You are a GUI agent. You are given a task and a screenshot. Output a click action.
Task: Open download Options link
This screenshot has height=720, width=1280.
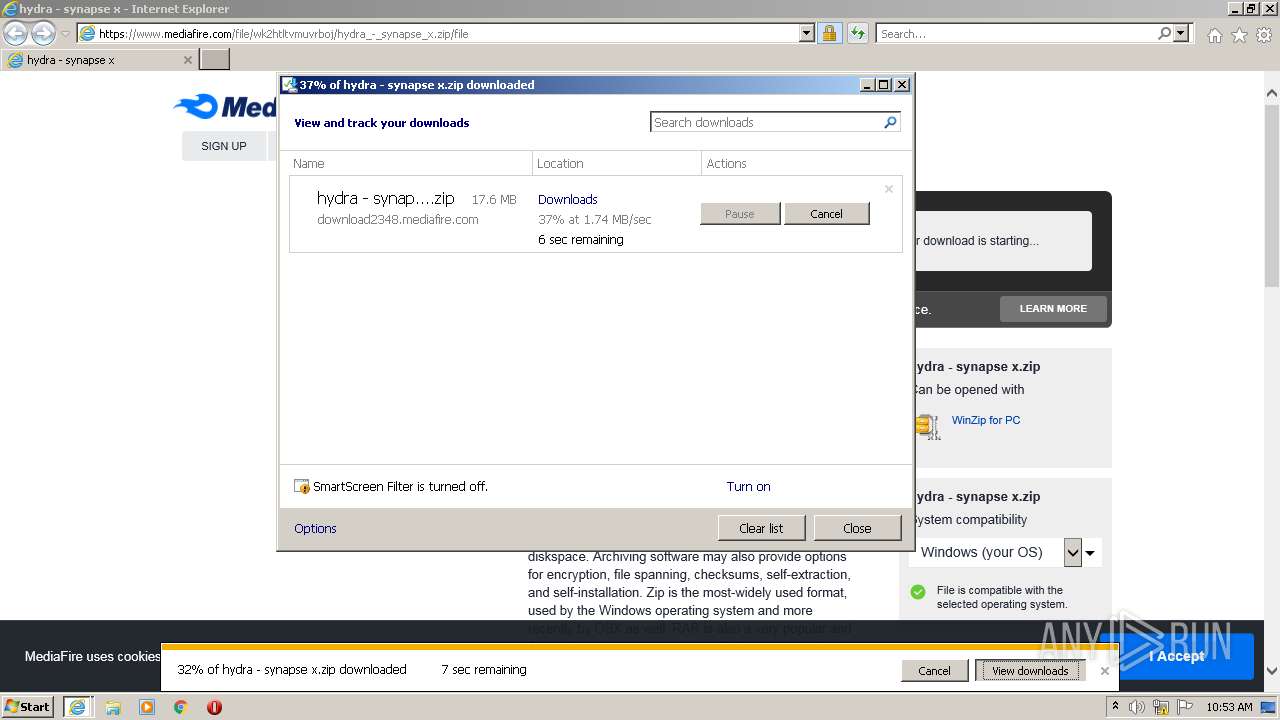click(315, 528)
